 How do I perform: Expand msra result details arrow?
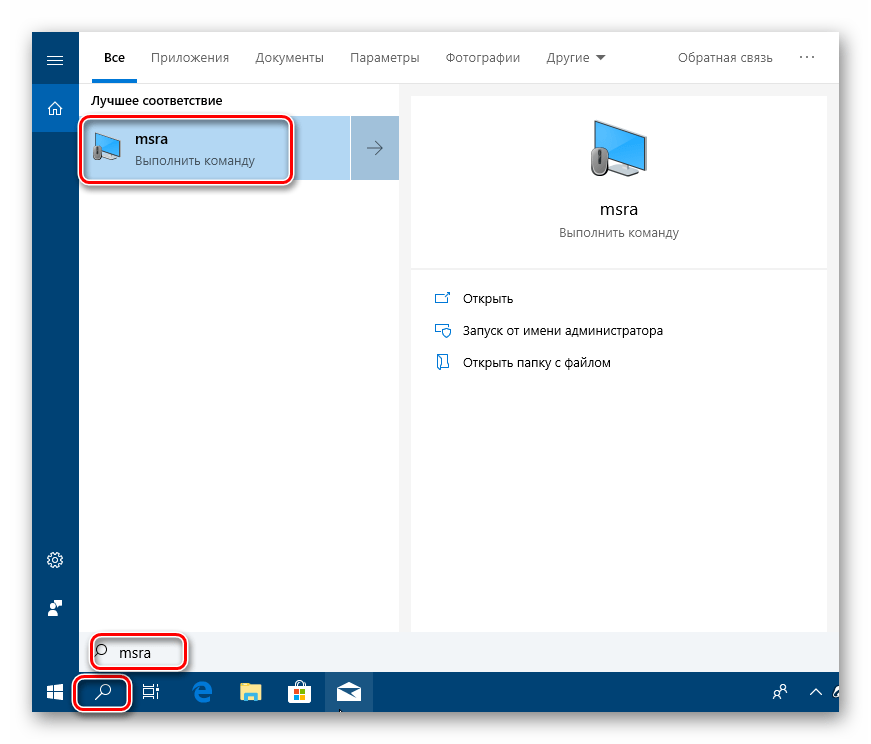coord(375,149)
